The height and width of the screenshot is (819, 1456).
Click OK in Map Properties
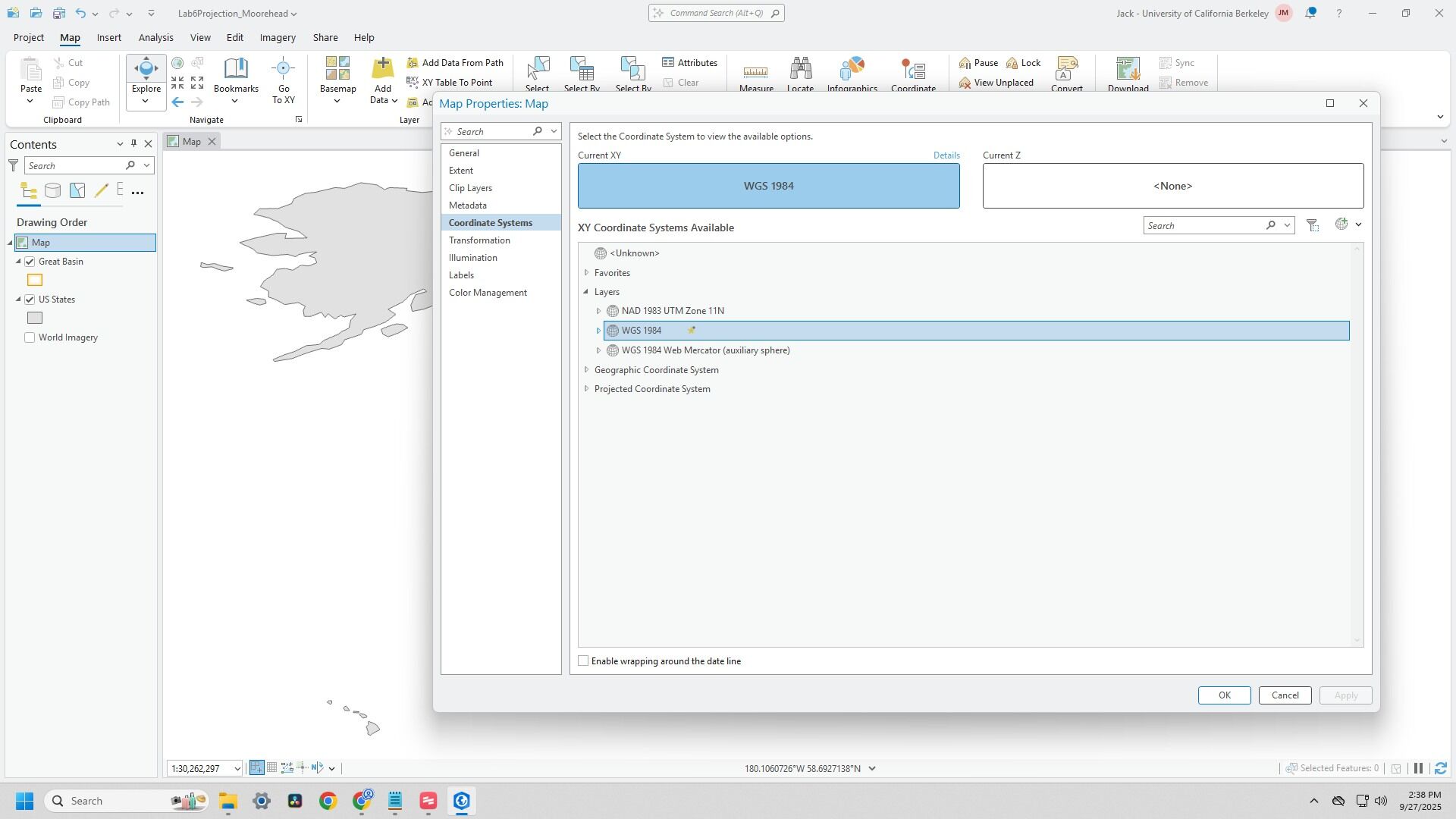(x=1223, y=695)
